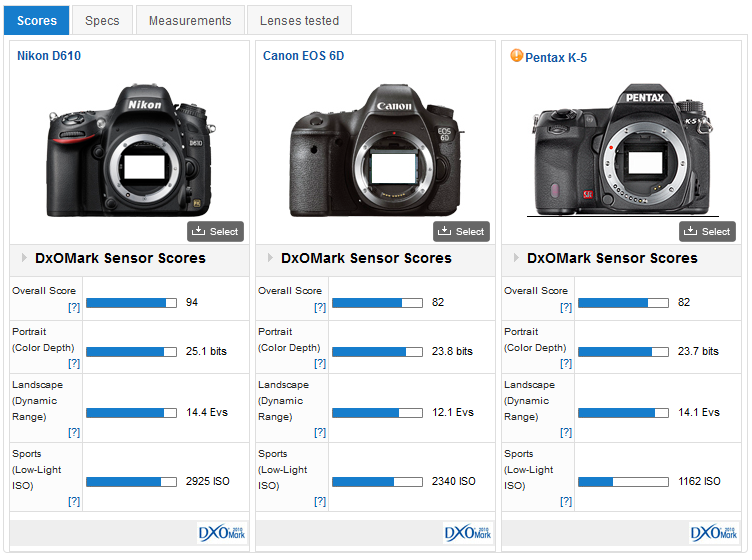Open the Canon EOS 6D title link
Screen dimensions: 752x560
[x=303, y=56]
